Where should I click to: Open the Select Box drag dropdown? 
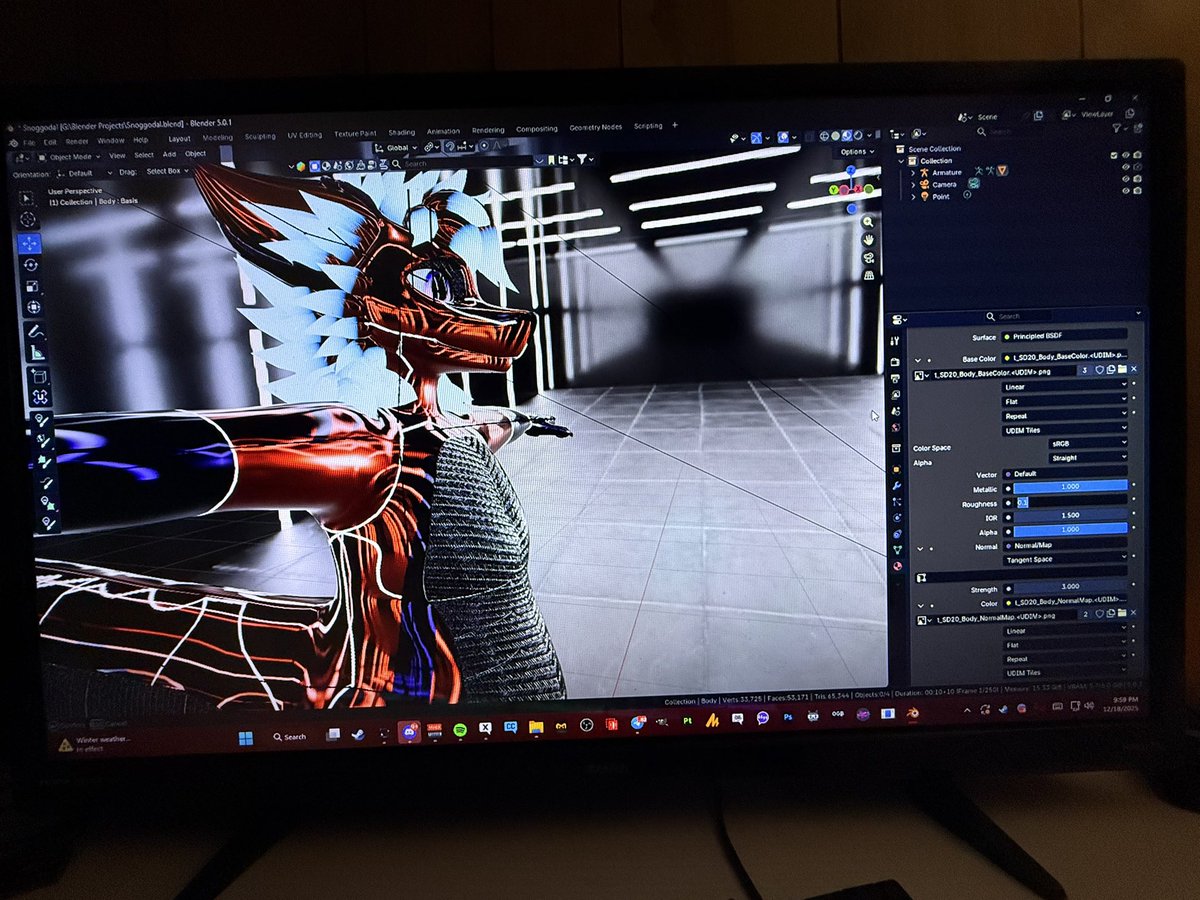point(167,171)
